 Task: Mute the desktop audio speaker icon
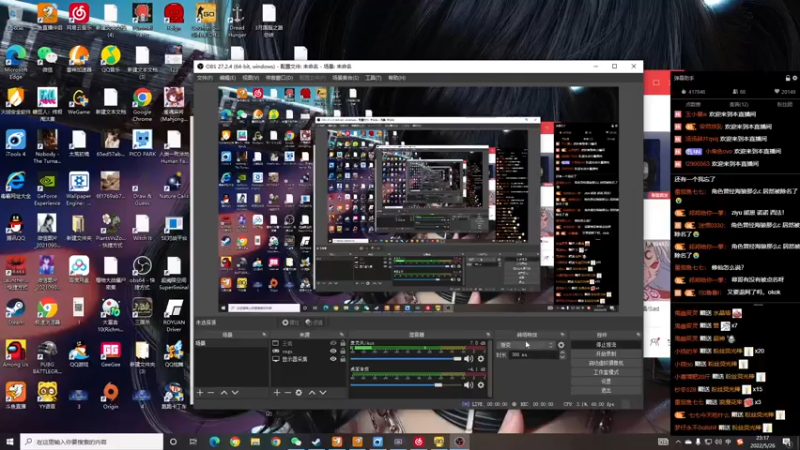[468, 385]
